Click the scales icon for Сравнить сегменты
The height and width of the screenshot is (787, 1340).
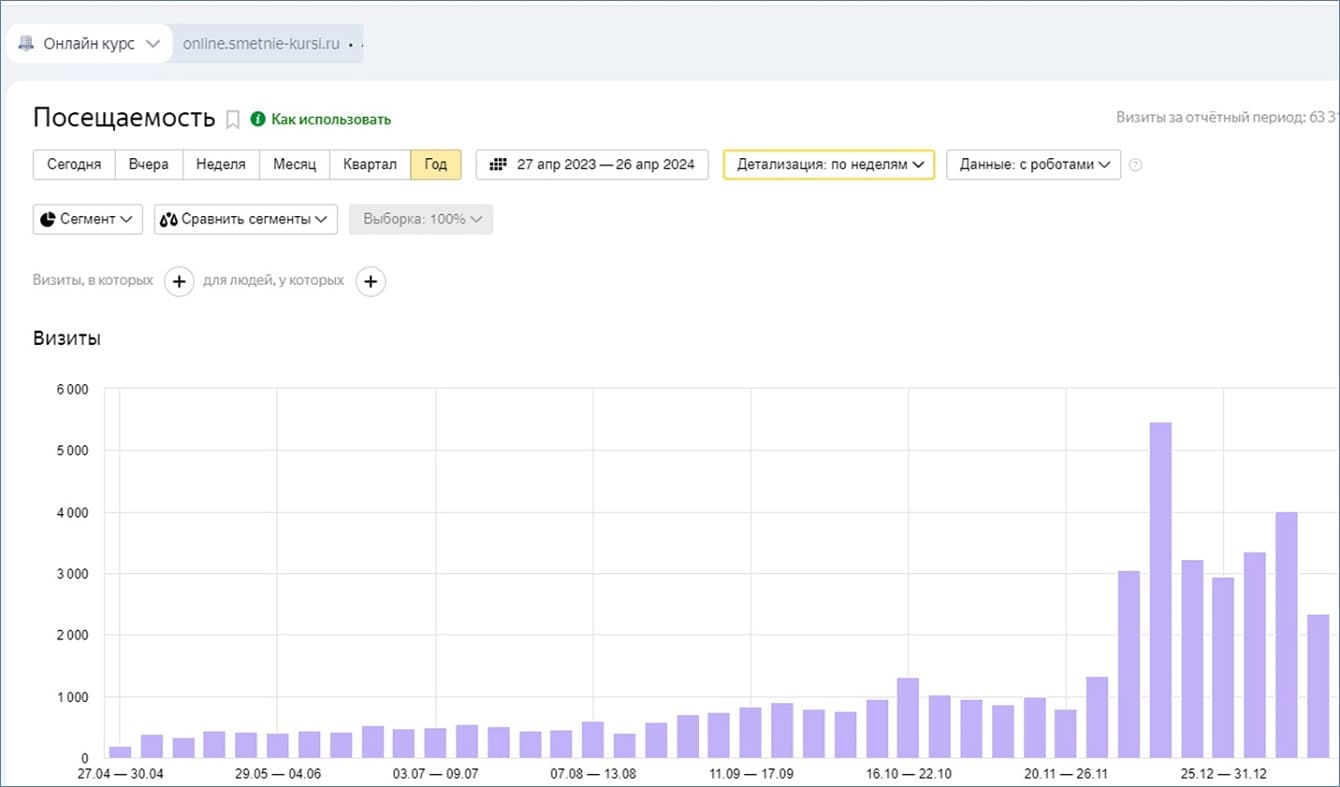tap(169, 219)
